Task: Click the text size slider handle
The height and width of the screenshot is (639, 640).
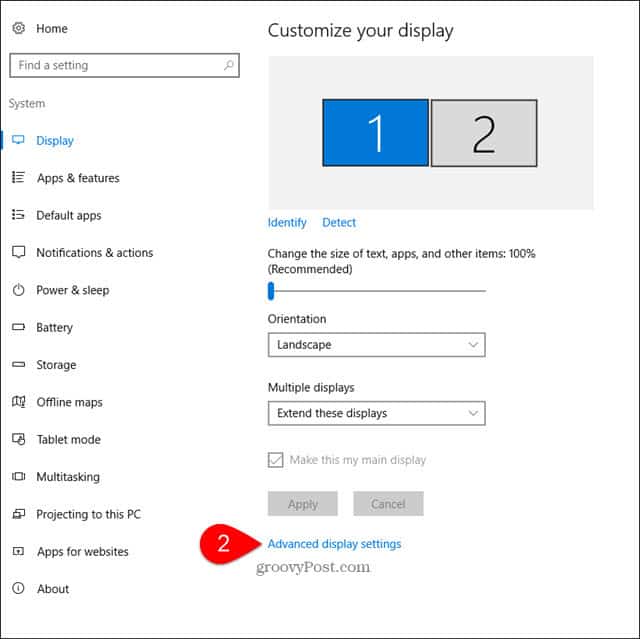Action: (271, 291)
